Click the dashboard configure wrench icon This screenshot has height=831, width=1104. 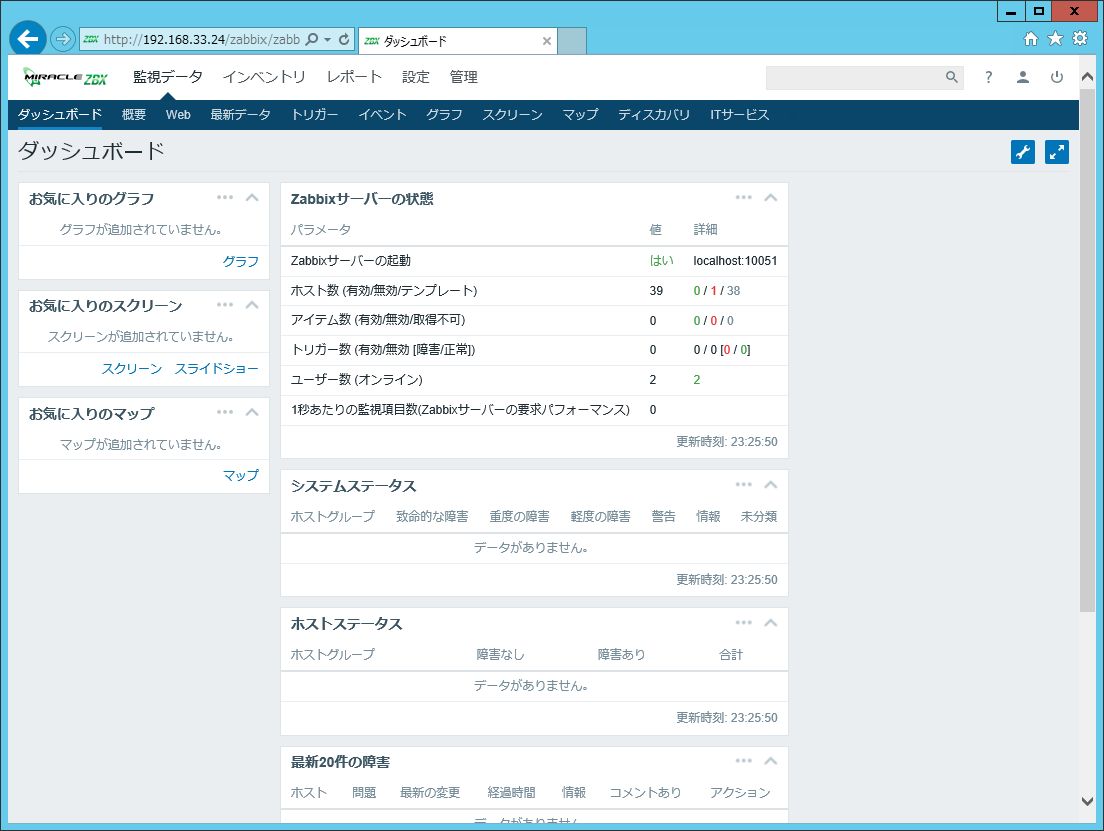[1022, 151]
